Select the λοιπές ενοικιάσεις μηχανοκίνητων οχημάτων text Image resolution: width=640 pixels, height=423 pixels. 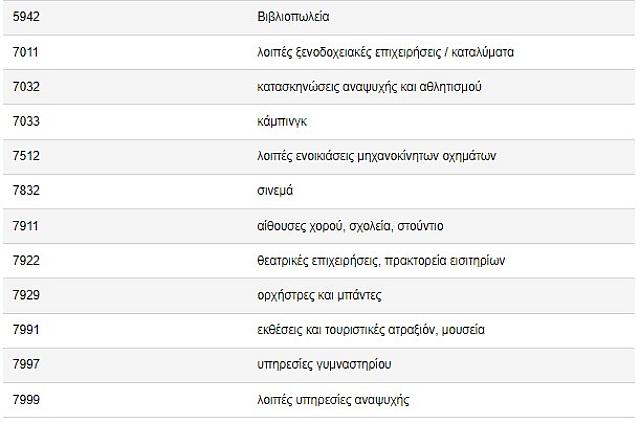(377, 156)
